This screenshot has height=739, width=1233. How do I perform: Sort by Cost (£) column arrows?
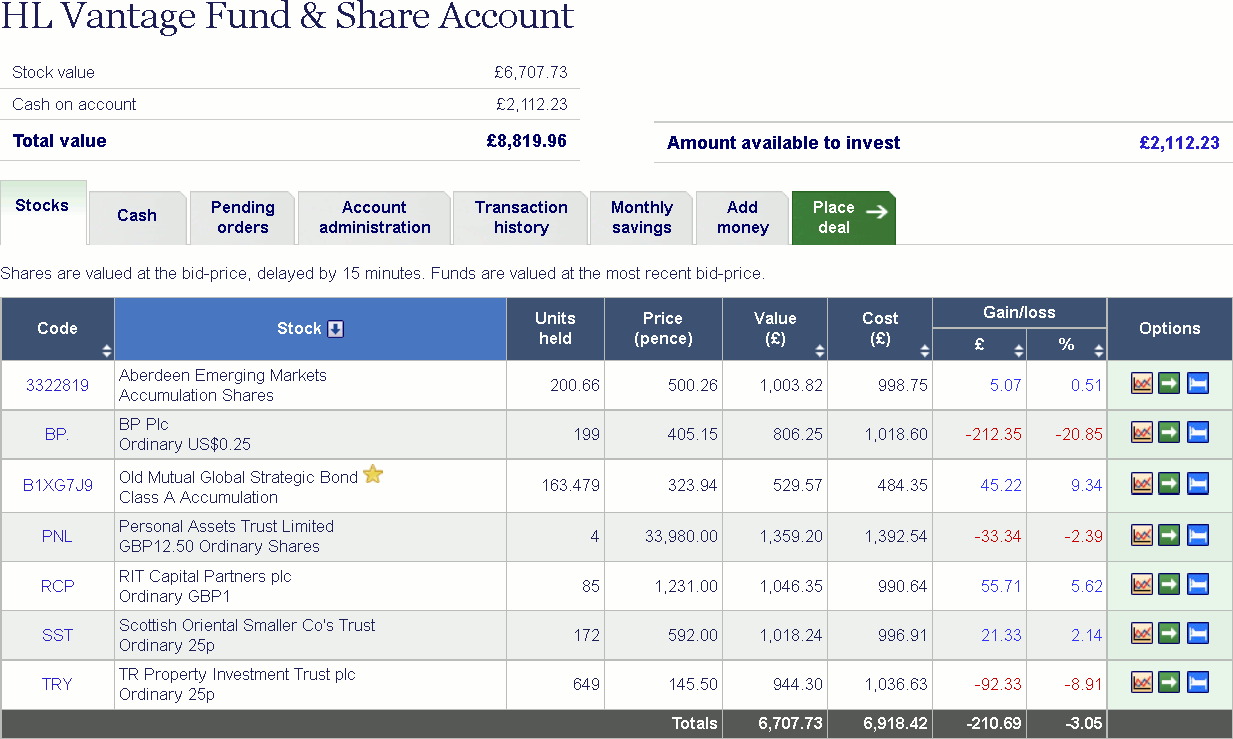pyautogui.click(x=925, y=351)
